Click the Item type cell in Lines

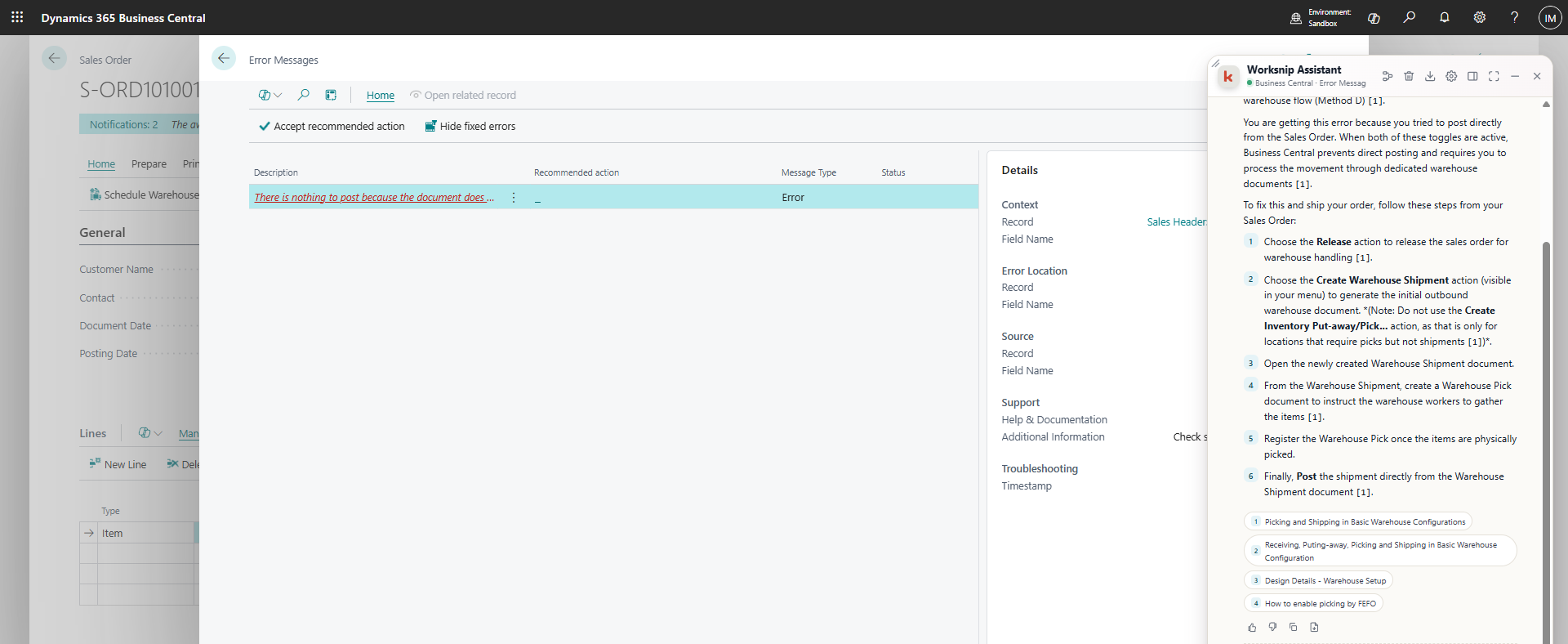coord(145,533)
